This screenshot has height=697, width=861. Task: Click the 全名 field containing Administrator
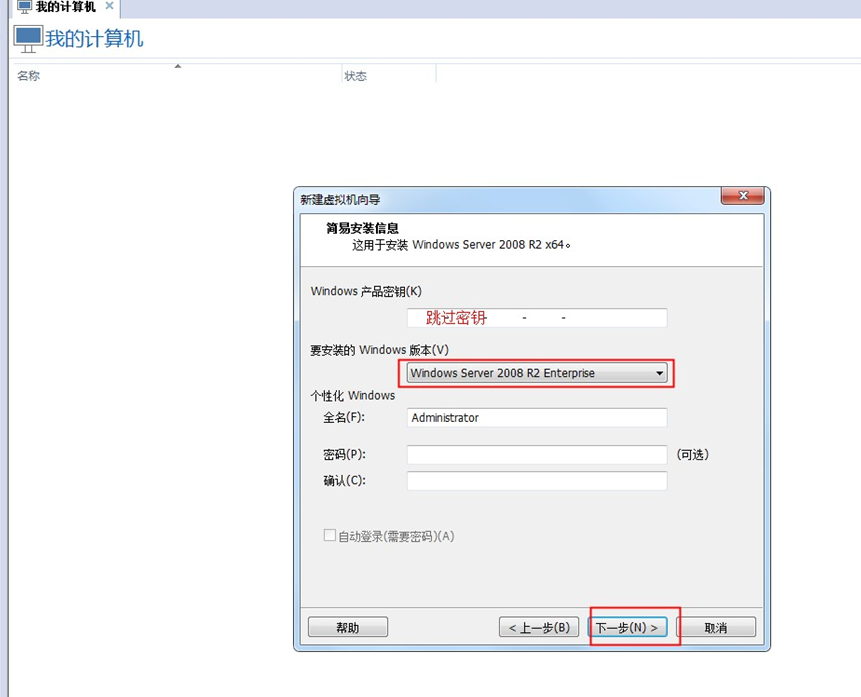tap(536, 417)
